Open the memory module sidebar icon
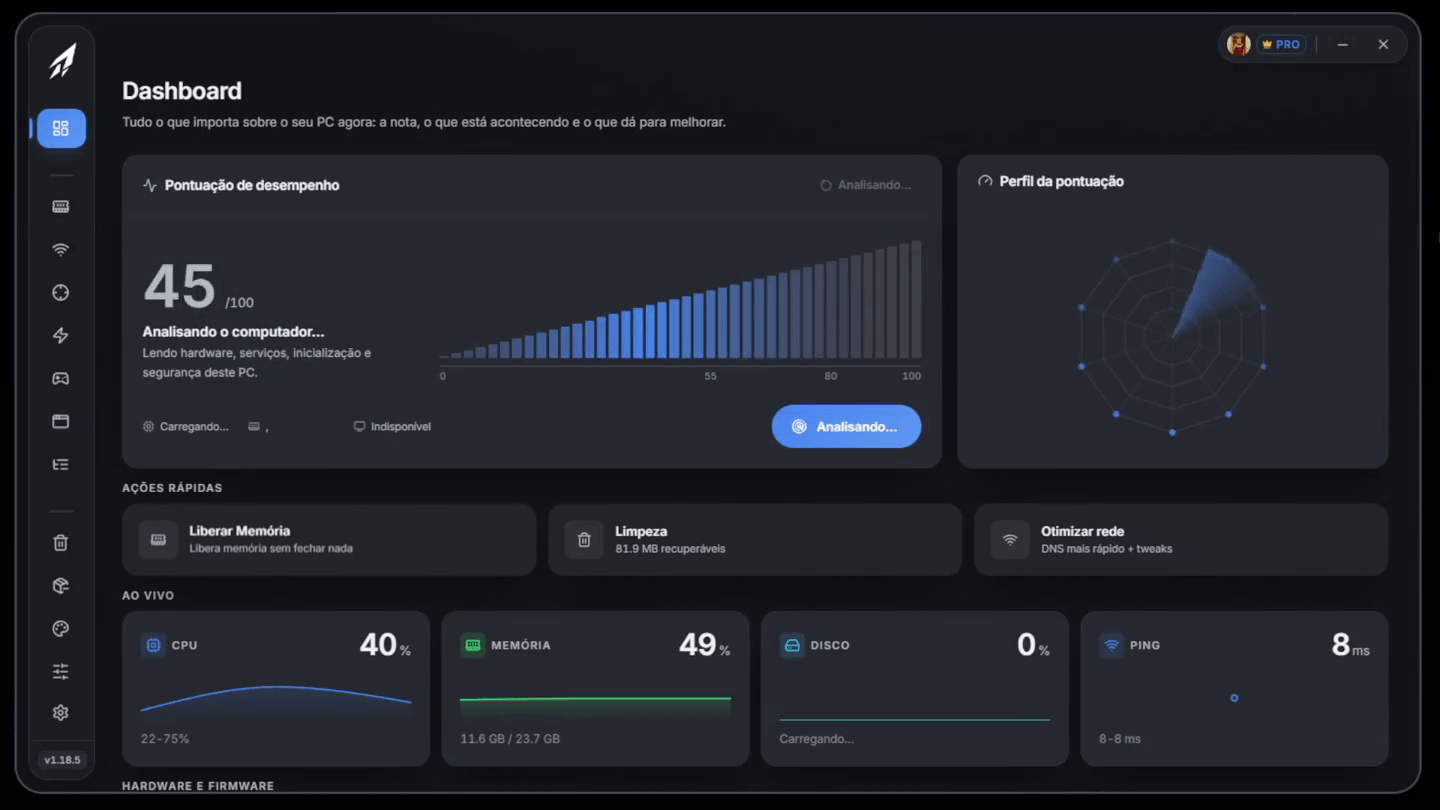1440x810 pixels. coord(61,207)
